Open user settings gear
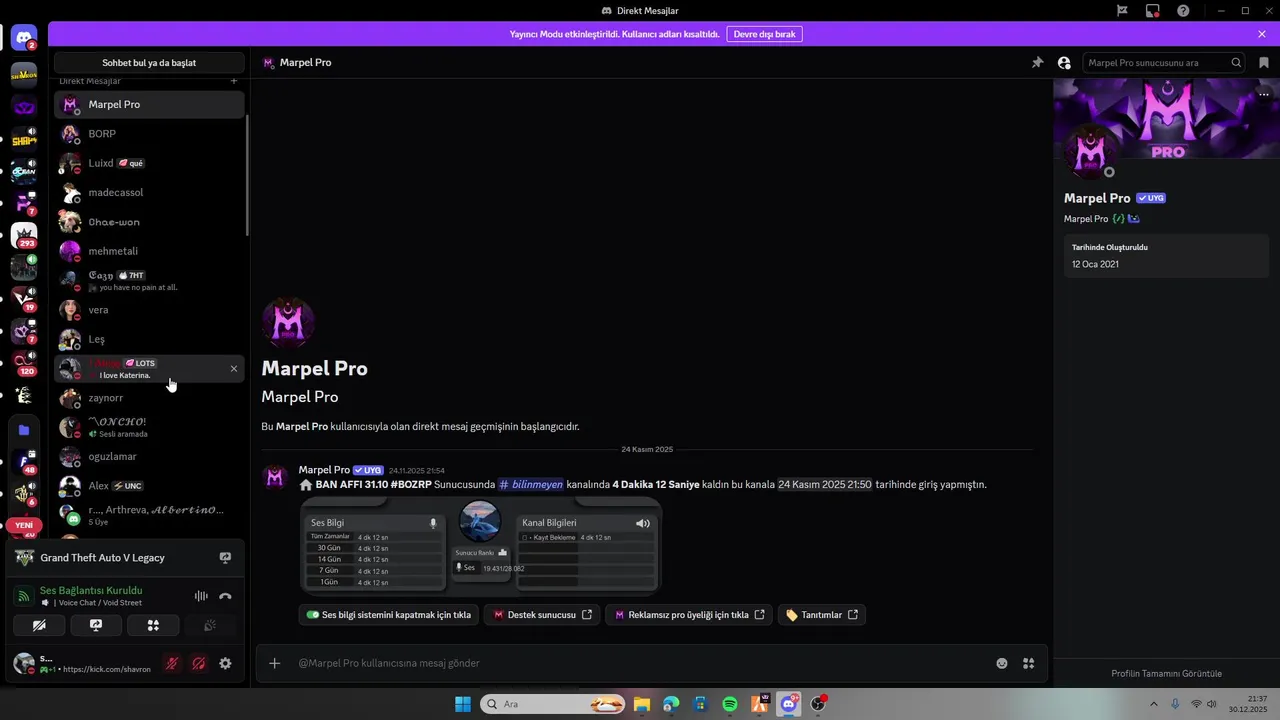 225,663
